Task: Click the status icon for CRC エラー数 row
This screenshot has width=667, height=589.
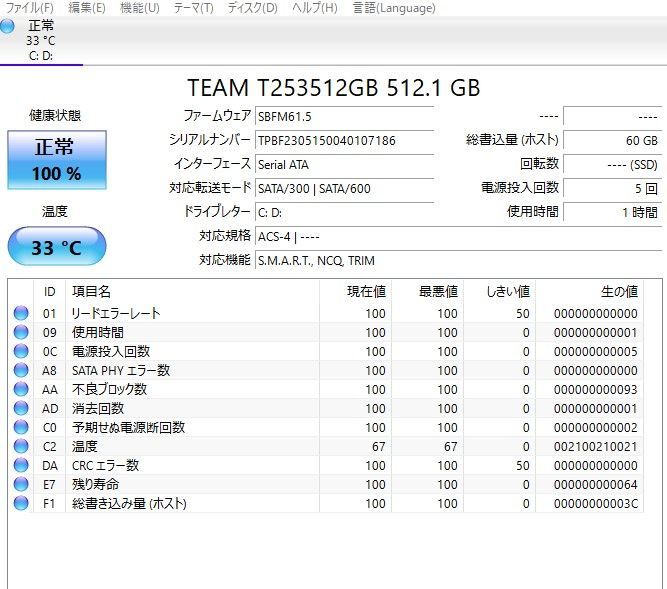Action: (x=21, y=465)
